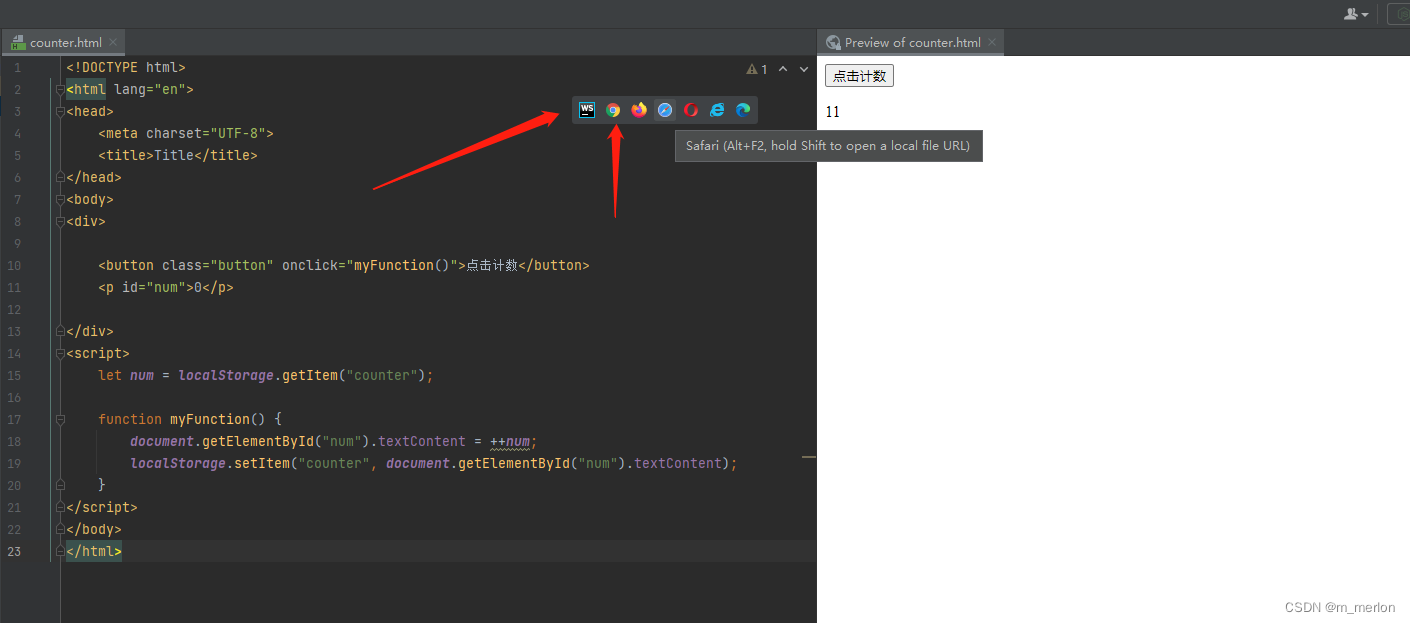Viewport: 1410px width, 623px height.
Task: Click the function myFunction() declaration
Action: (190, 419)
